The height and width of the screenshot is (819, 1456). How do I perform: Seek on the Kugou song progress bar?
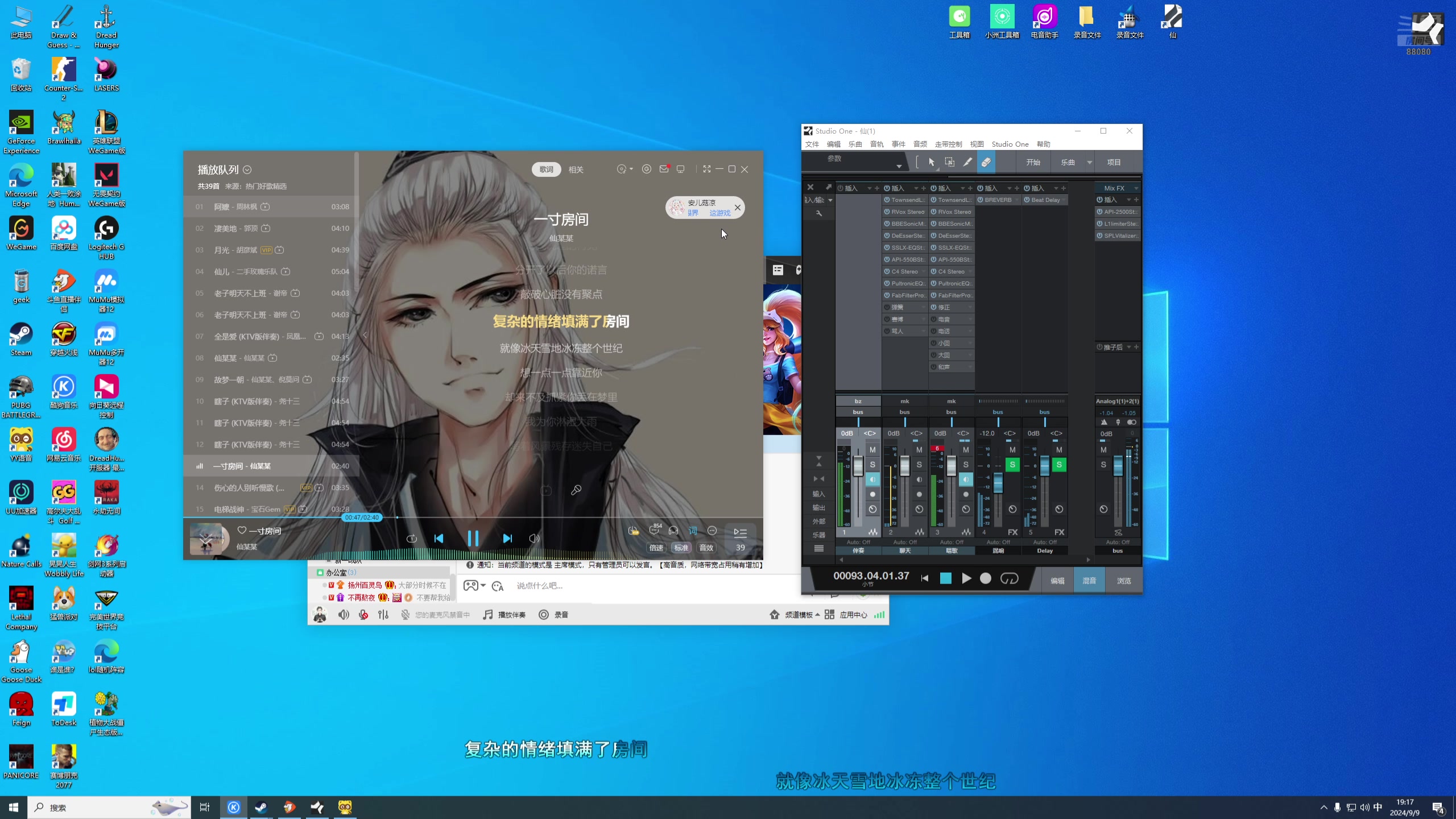pyautogui.click(x=473, y=518)
